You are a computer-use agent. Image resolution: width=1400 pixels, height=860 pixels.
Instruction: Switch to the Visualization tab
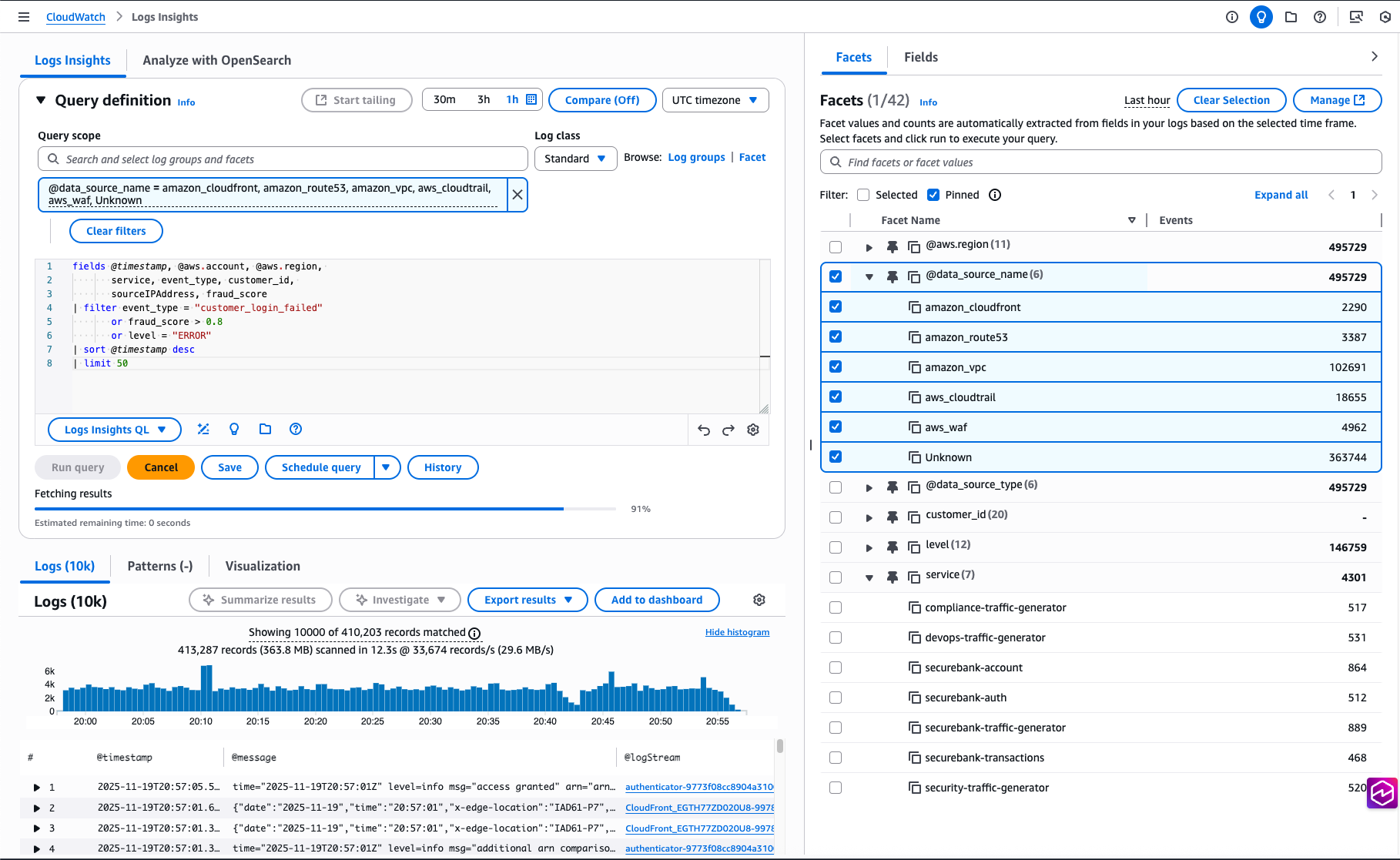(x=263, y=566)
